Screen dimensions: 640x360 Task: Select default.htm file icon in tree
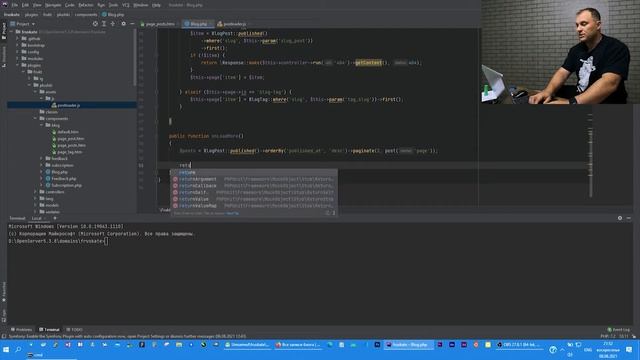[54, 132]
